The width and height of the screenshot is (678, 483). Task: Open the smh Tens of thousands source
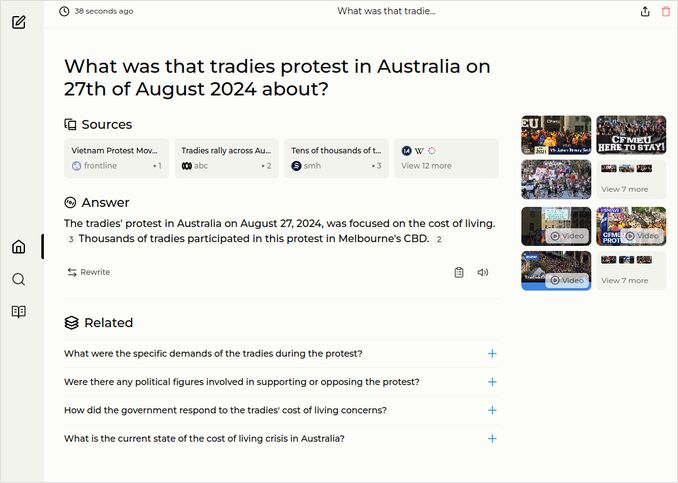(336, 158)
